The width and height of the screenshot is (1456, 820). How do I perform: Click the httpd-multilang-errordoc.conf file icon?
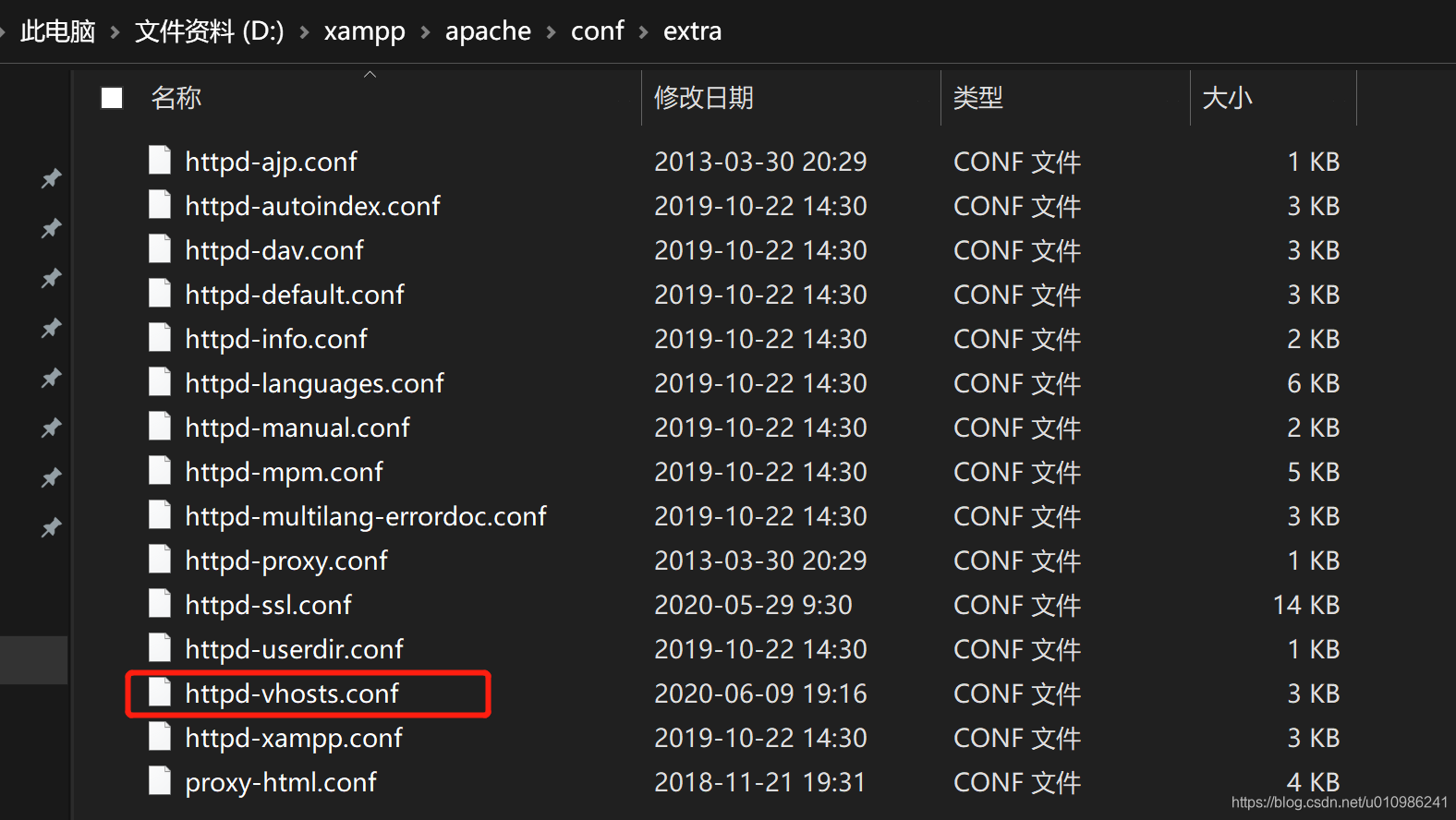point(160,514)
